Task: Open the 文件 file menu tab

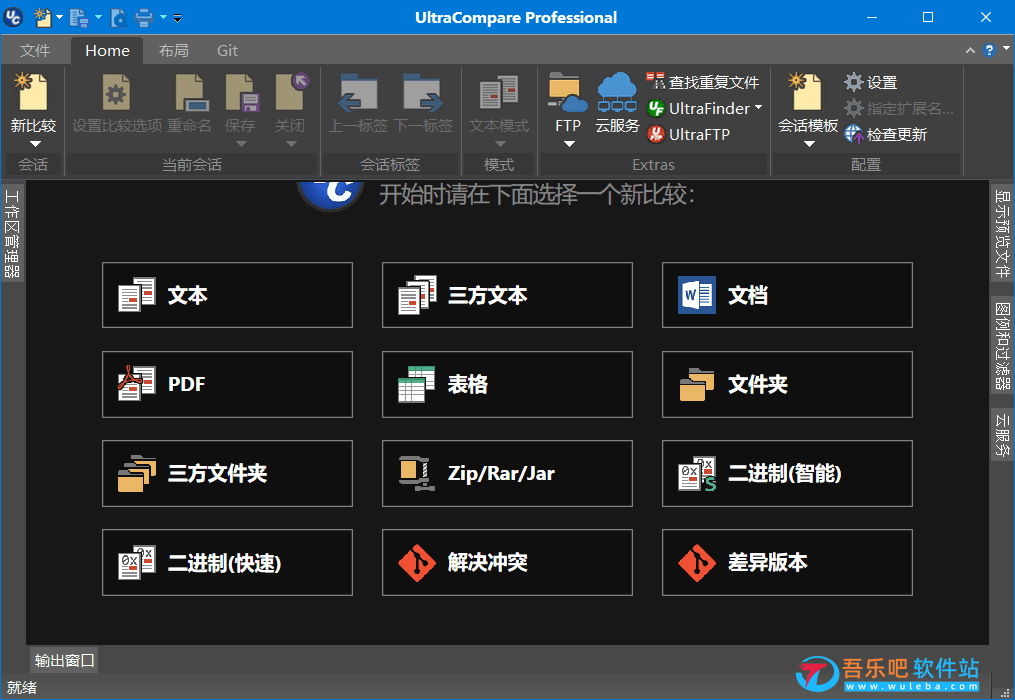Action: click(34, 51)
